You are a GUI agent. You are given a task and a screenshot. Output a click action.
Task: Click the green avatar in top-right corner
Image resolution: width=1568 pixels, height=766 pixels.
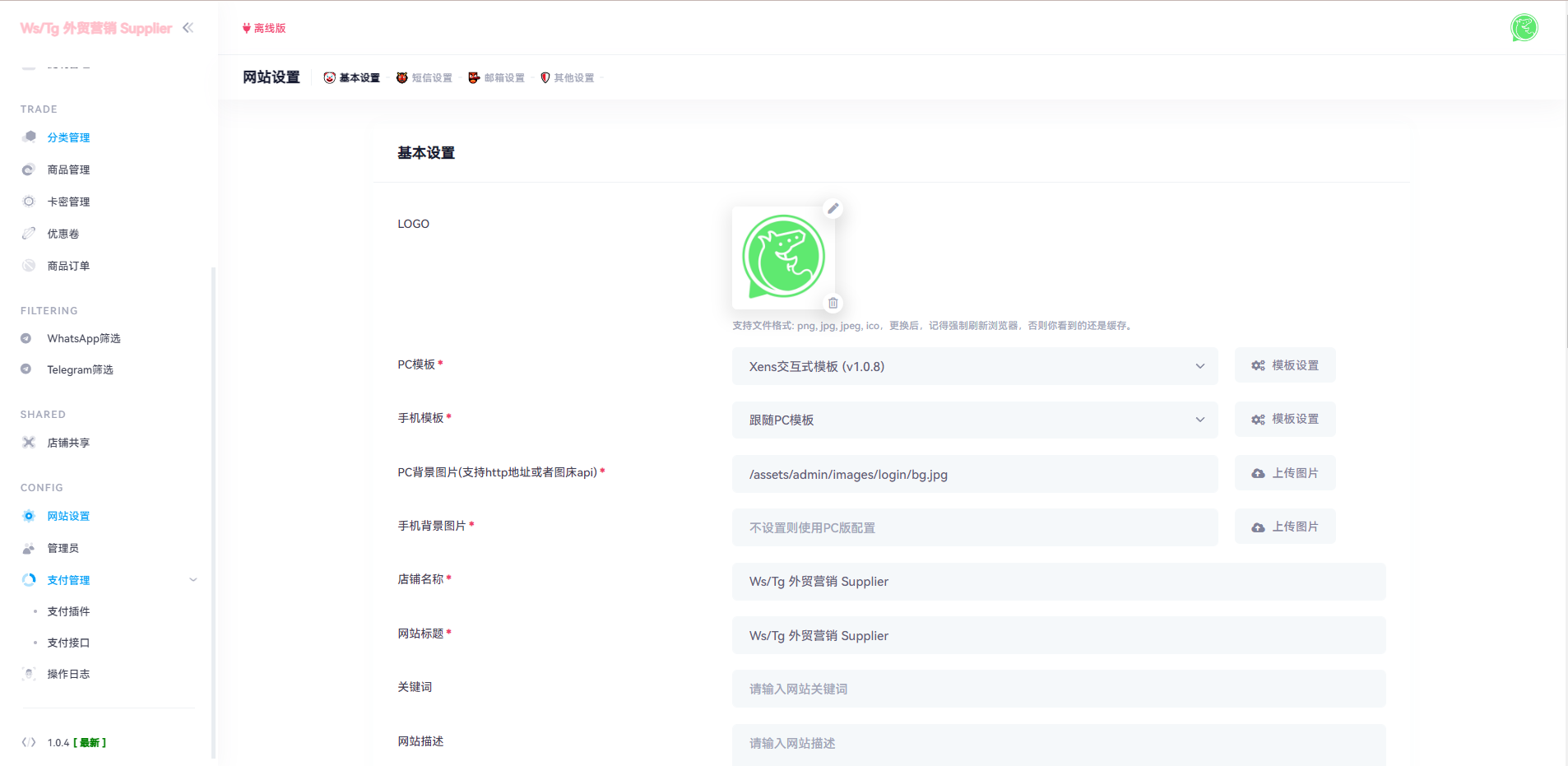click(1524, 28)
